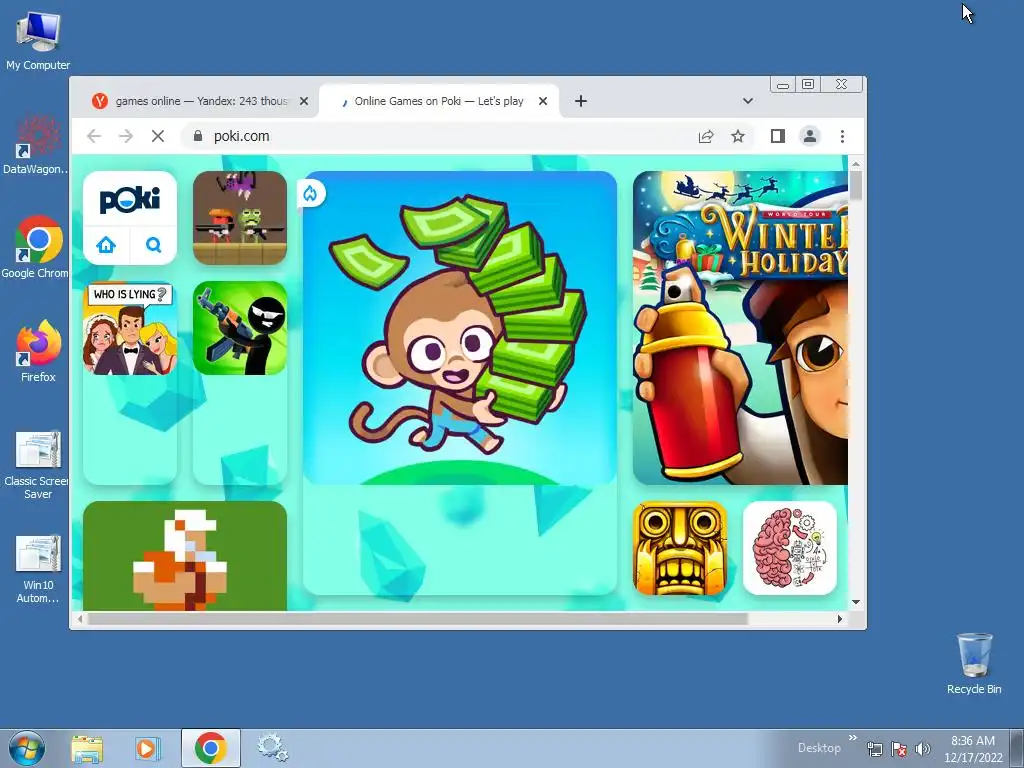Open the gears settings taskbar icon
1024x768 pixels.
tap(272, 748)
